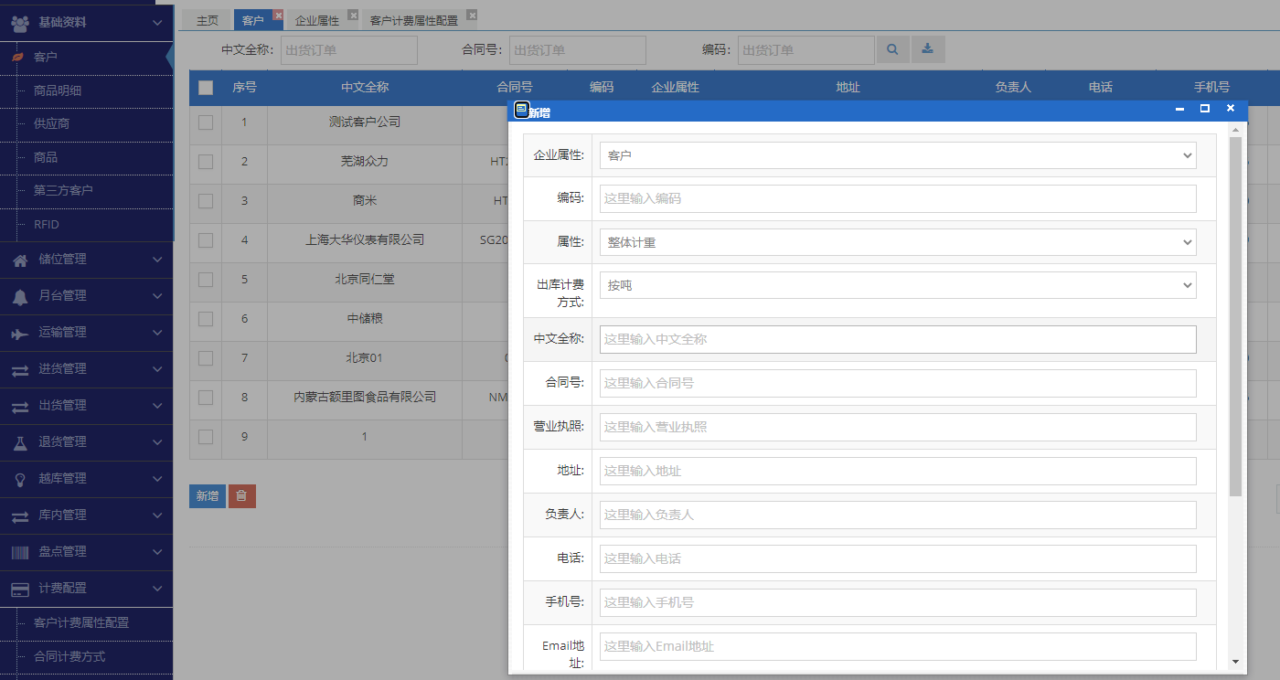Check the row for 商米

point(206,201)
